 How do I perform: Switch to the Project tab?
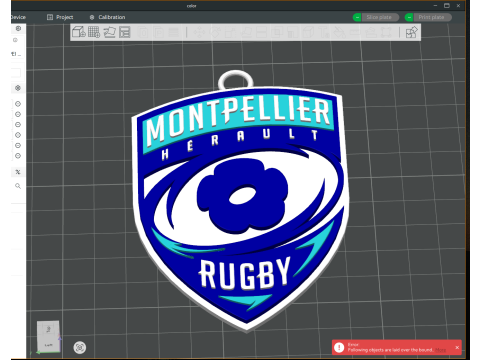click(x=60, y=17)
